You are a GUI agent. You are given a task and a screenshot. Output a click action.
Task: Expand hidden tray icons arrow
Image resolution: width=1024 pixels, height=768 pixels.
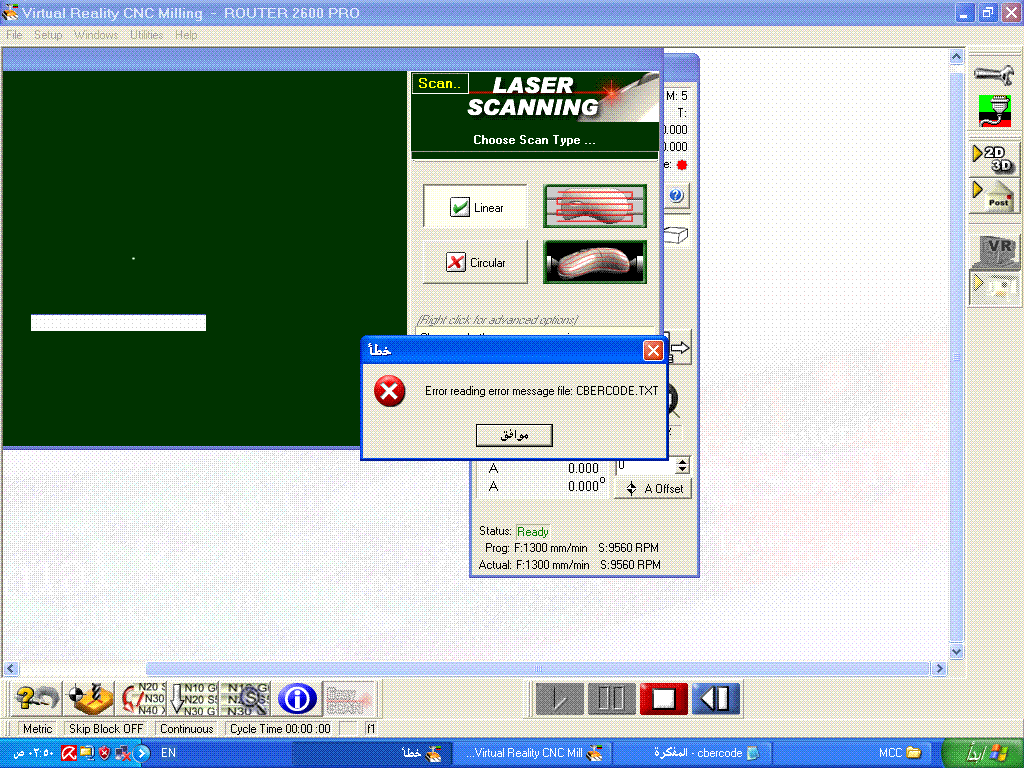click(142, 753)
